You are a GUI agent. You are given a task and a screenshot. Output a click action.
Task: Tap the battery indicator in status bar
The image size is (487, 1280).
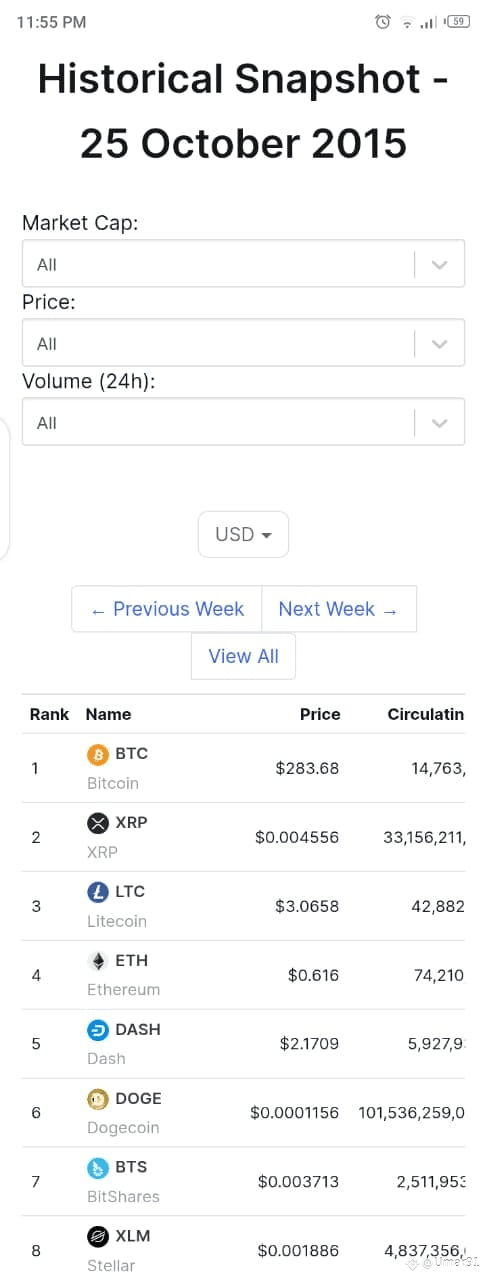click(458, 21)
